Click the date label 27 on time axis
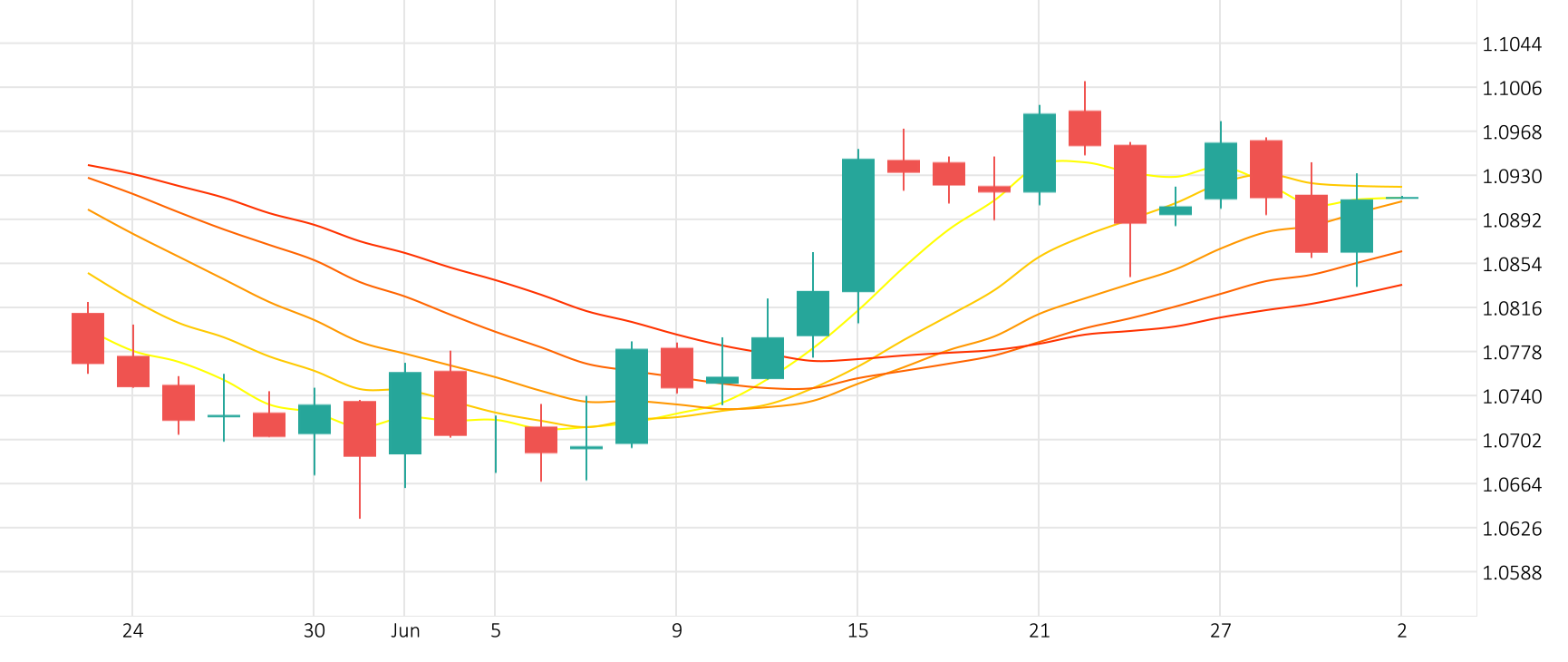 (1220, 631)
